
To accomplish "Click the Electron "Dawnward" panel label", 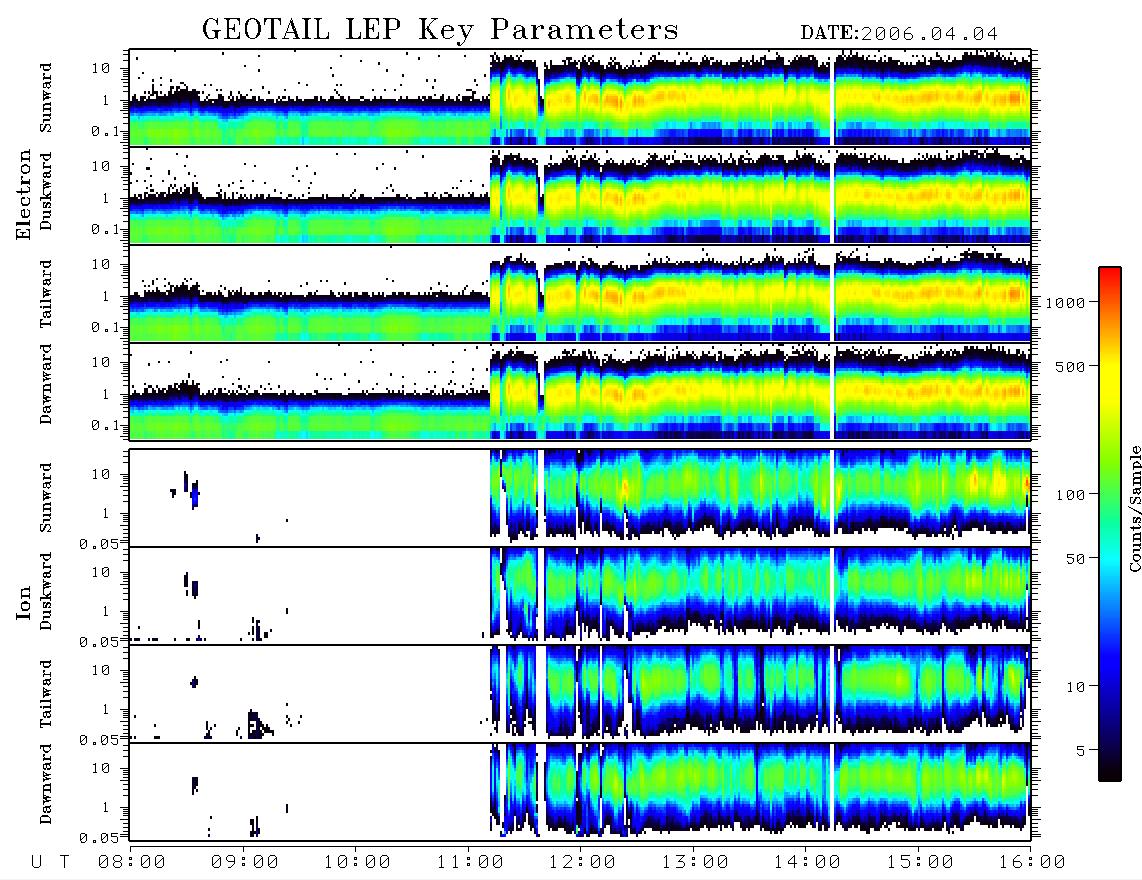I will pos(46,385).
